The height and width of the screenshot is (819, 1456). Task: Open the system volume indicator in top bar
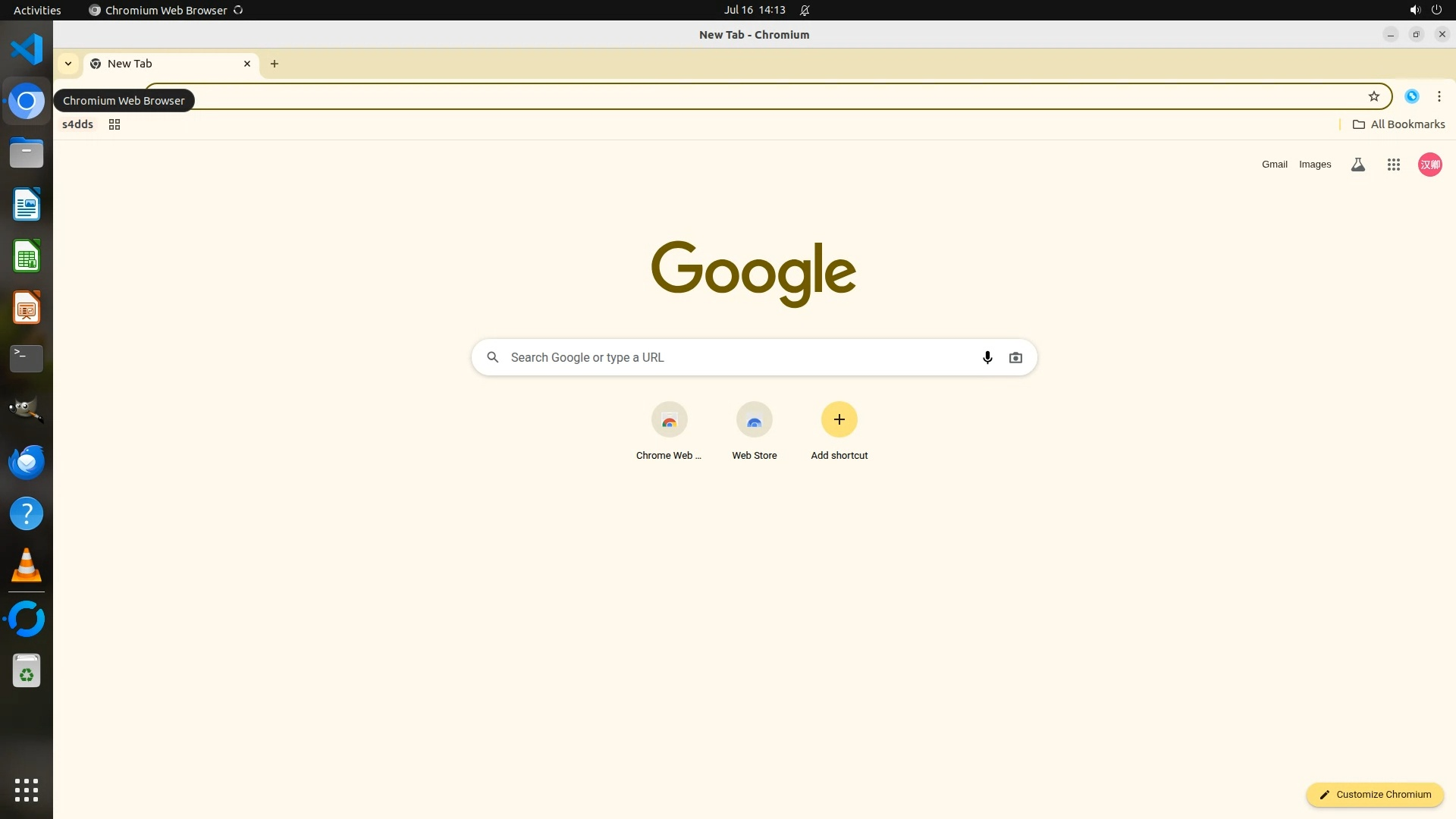pyautogui.click(x=1414, y=10)
